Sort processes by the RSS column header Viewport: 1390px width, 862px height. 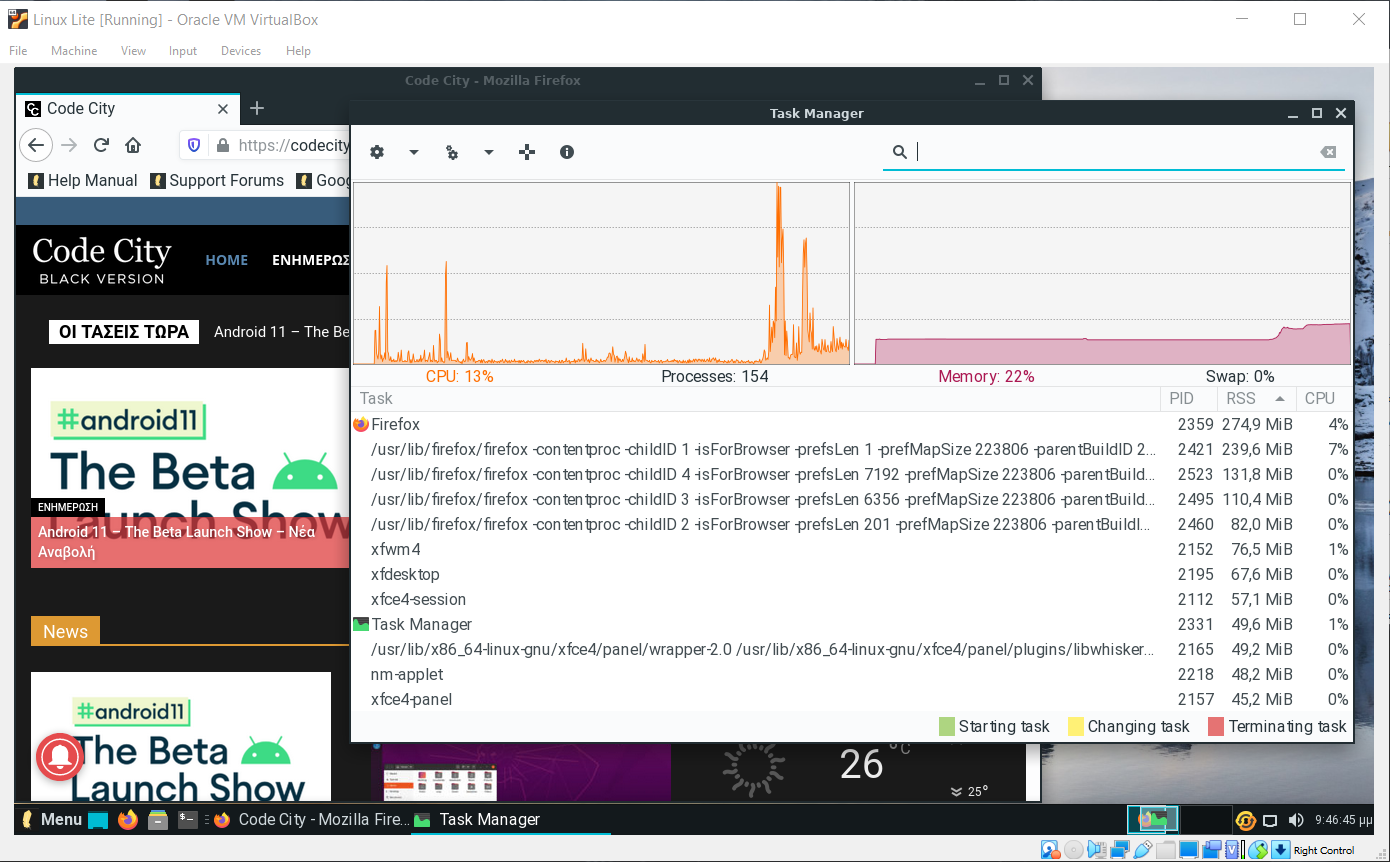1255,398
